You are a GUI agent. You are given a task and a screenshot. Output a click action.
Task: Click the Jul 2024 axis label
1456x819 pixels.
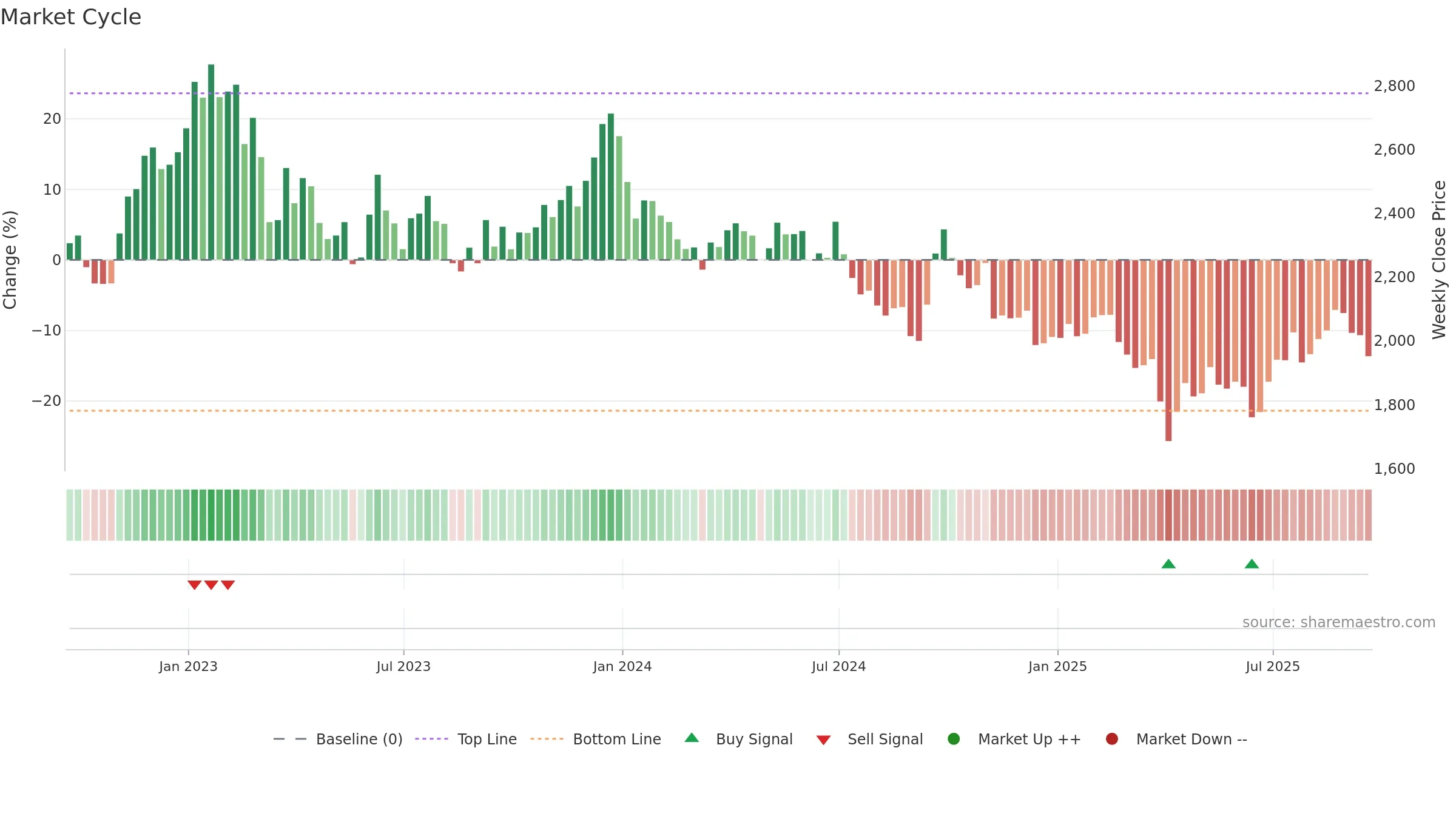(839, 666)
